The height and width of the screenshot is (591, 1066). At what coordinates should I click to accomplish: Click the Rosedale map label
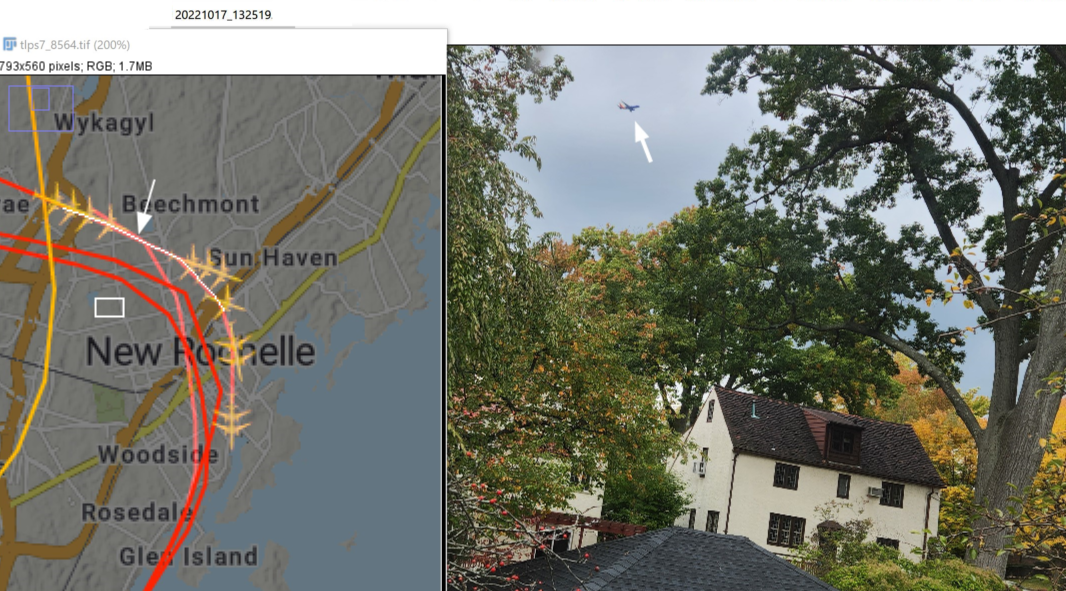pyautogui.click(x=137, y=512)
